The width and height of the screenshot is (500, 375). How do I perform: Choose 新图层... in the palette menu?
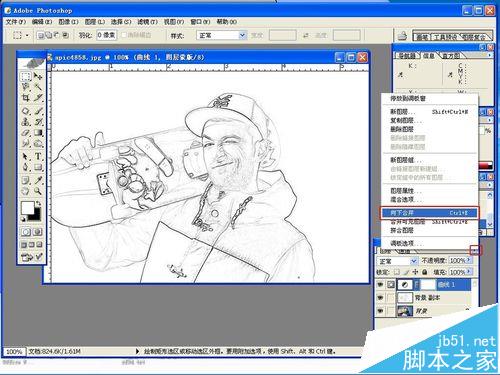click(x=429, y=112)
